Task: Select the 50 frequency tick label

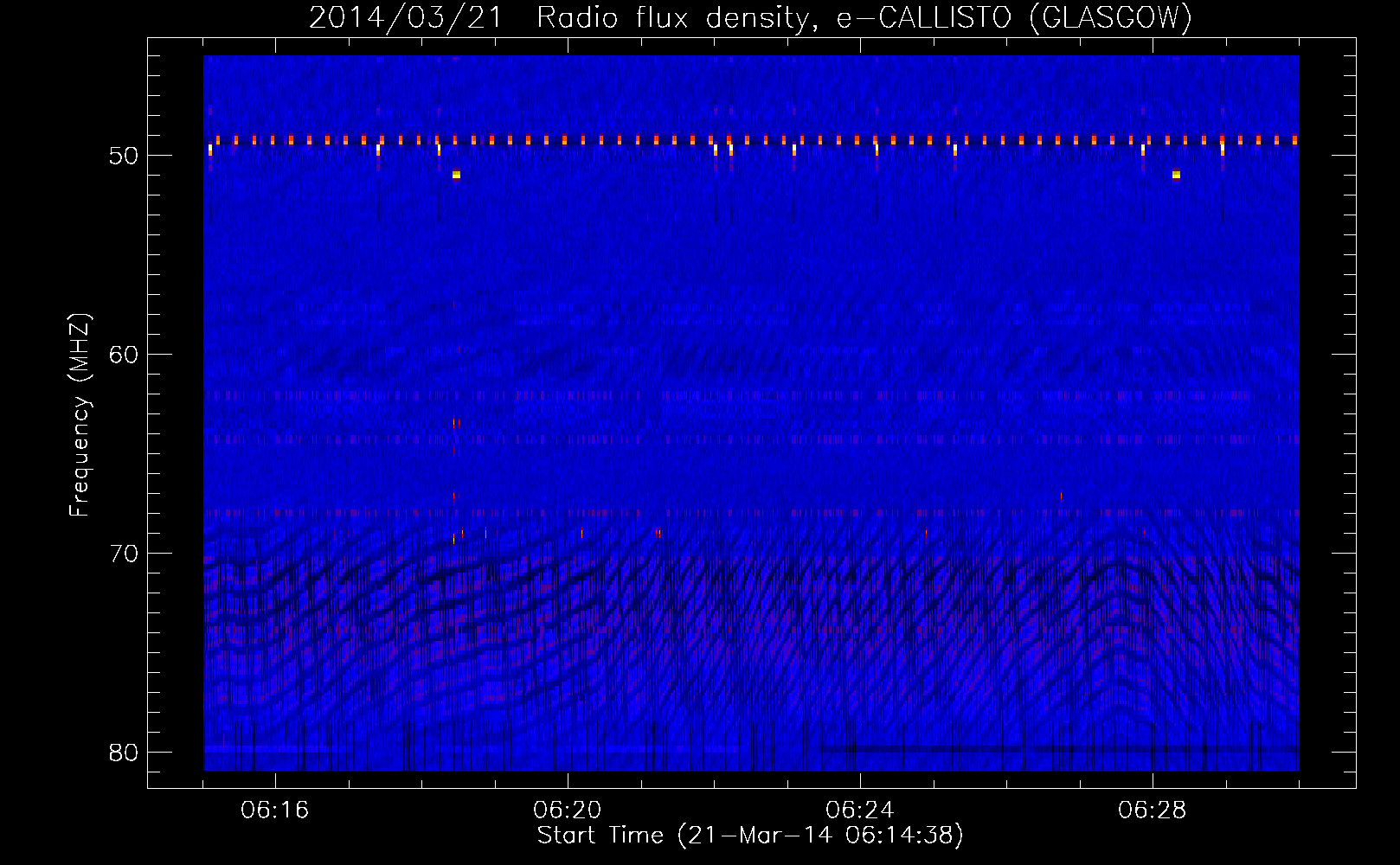Action: [124, 156]
